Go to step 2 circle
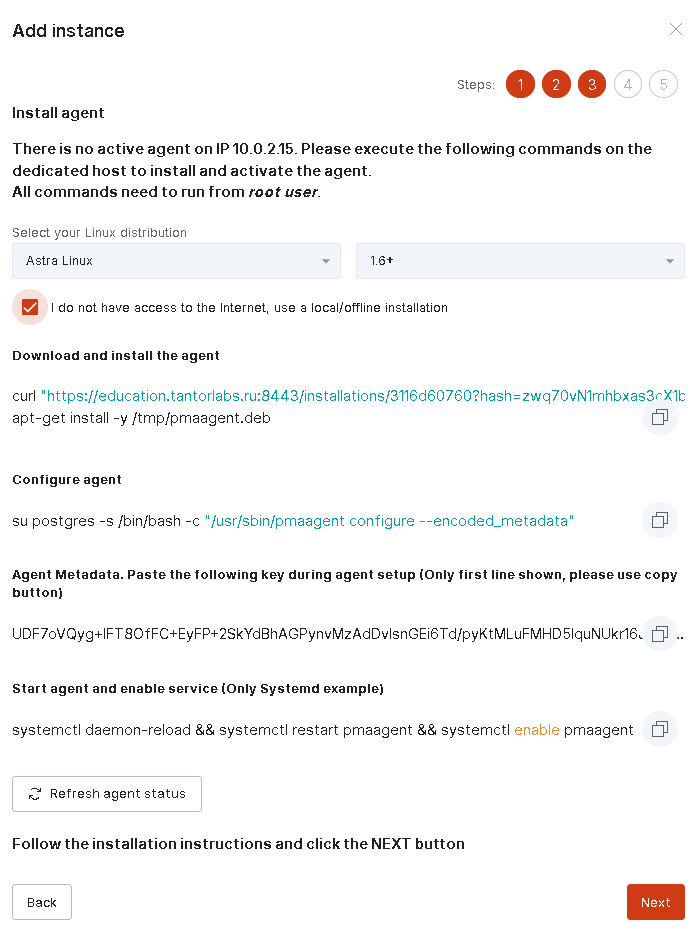695x929 pixels. point(556,84)
